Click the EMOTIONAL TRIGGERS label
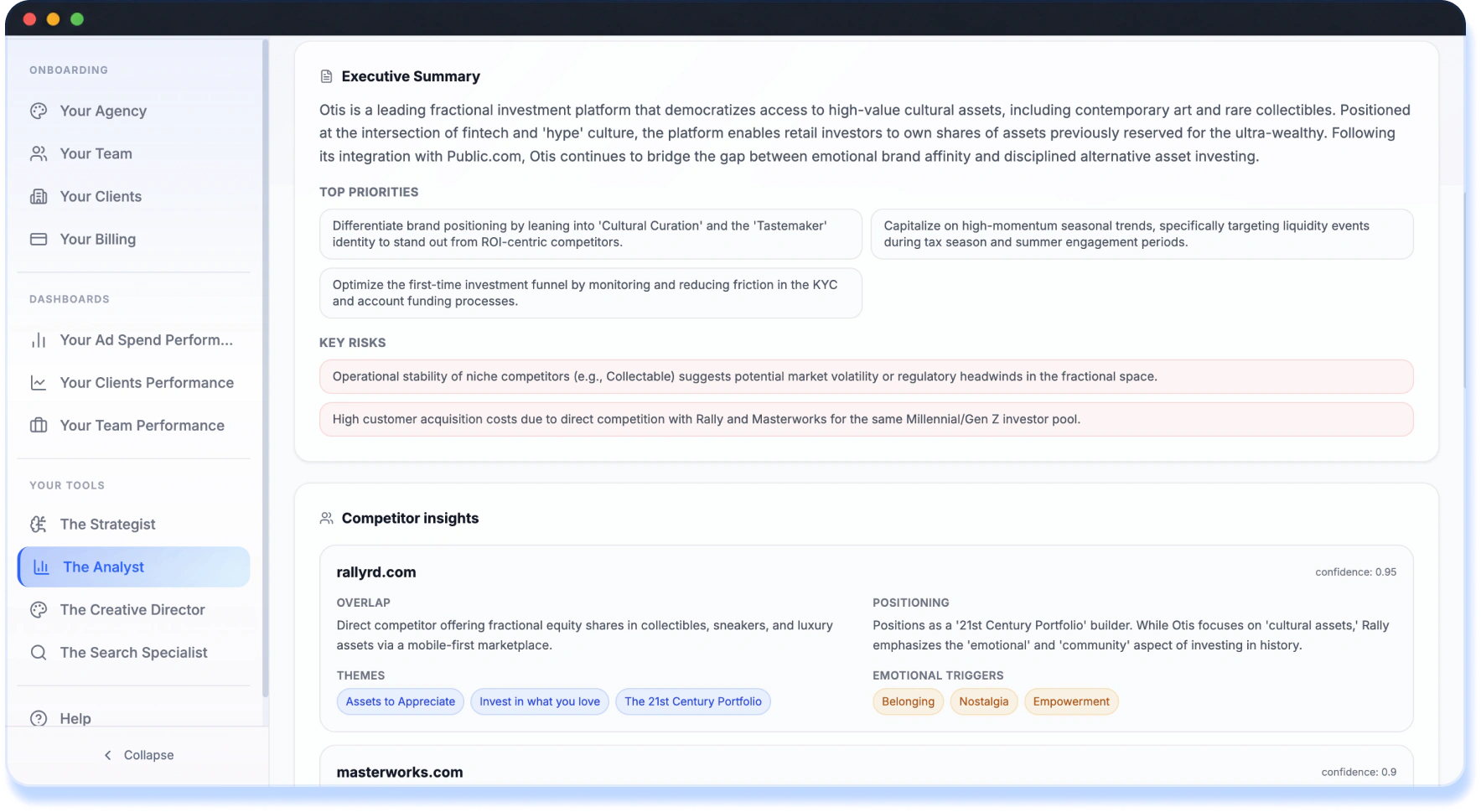The image size is (1481, 812). [x=938, y=675]
